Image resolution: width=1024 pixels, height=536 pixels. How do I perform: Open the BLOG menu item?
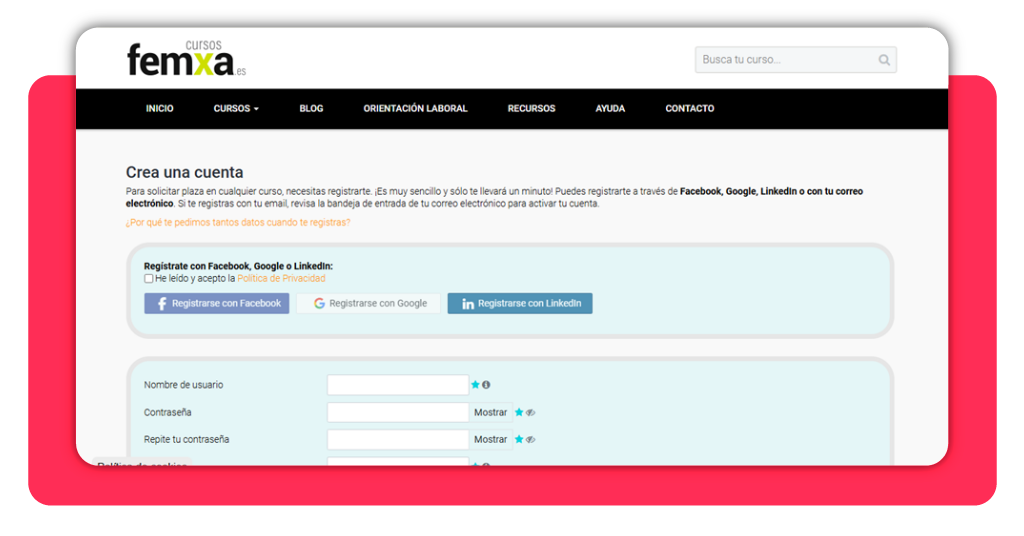312,108
